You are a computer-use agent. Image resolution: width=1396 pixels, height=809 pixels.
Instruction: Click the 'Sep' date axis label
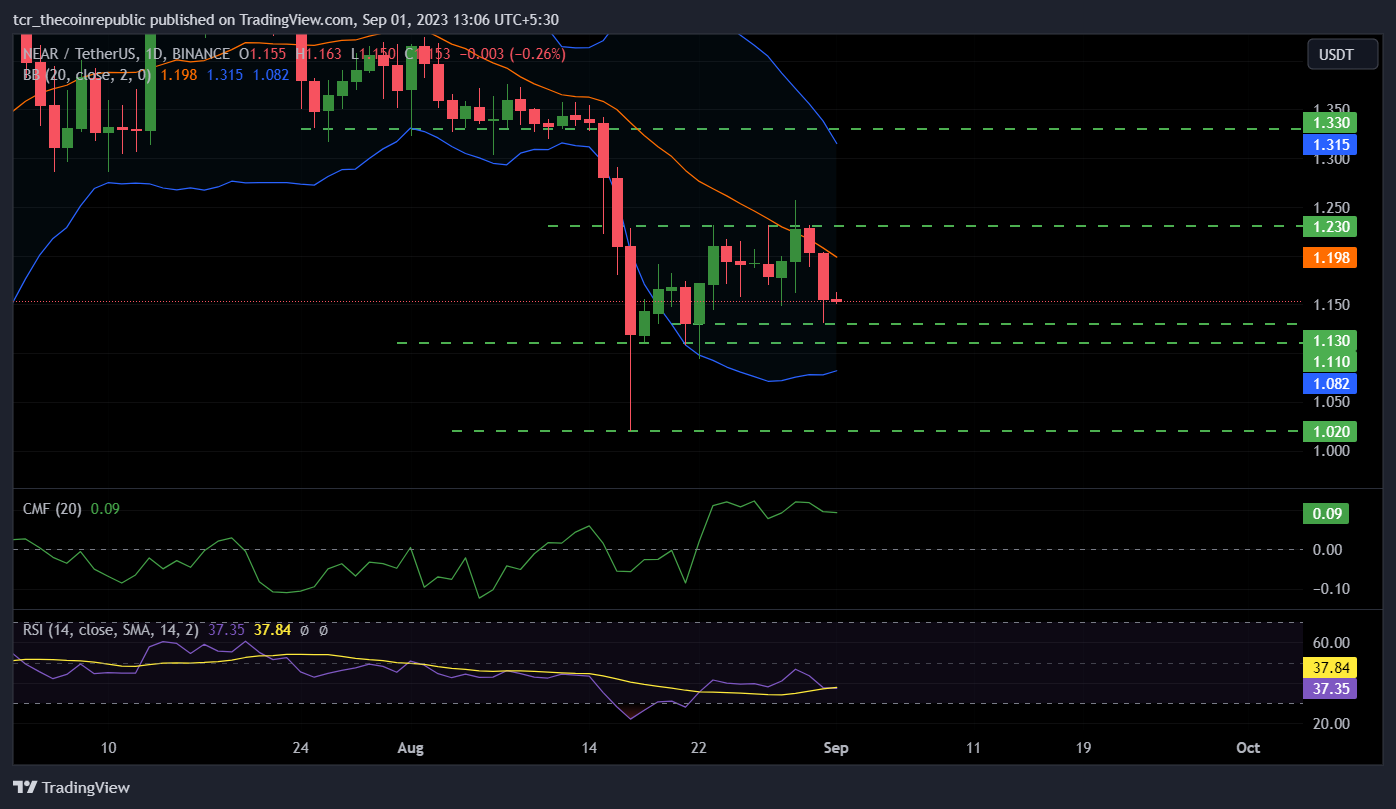point(836,747)
